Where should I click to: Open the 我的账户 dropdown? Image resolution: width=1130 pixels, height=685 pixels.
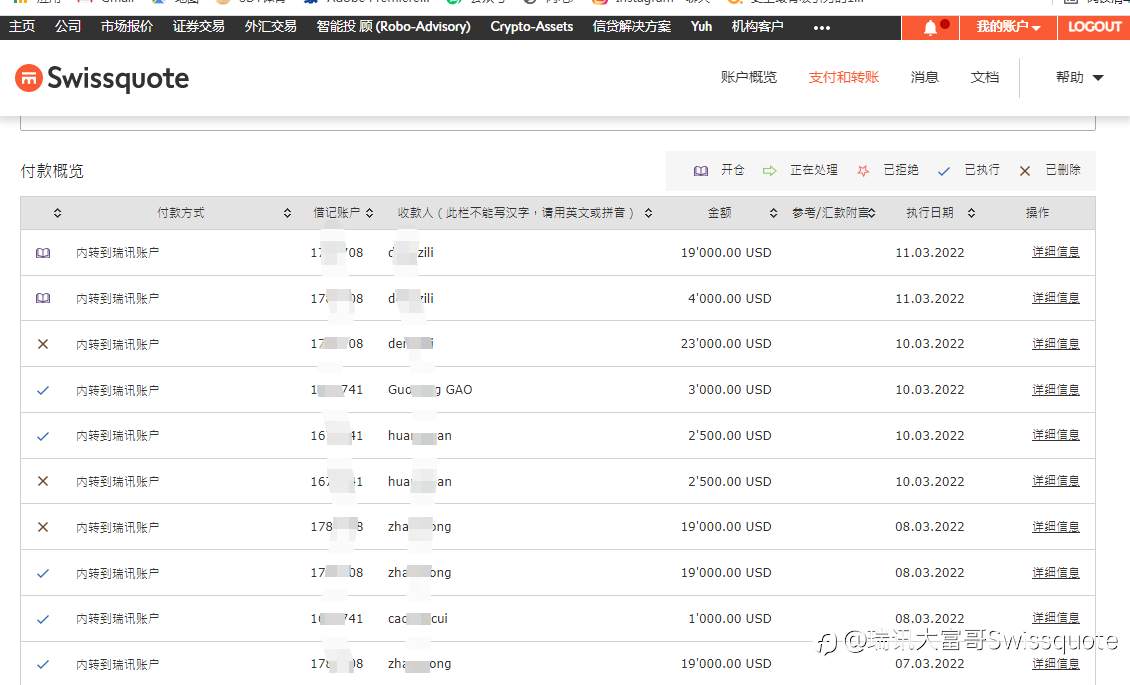(1008, 27)
